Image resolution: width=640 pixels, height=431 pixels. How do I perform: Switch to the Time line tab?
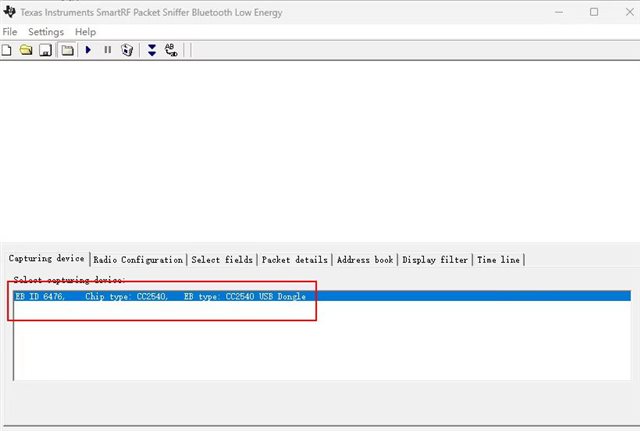[x=498, y=260]
